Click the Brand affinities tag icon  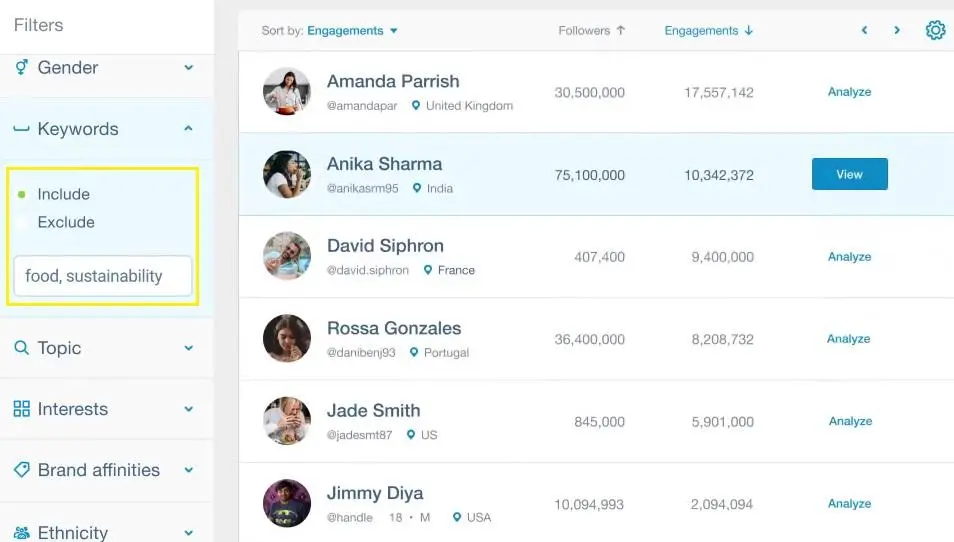pyautogui.click(x=21, y=470)
